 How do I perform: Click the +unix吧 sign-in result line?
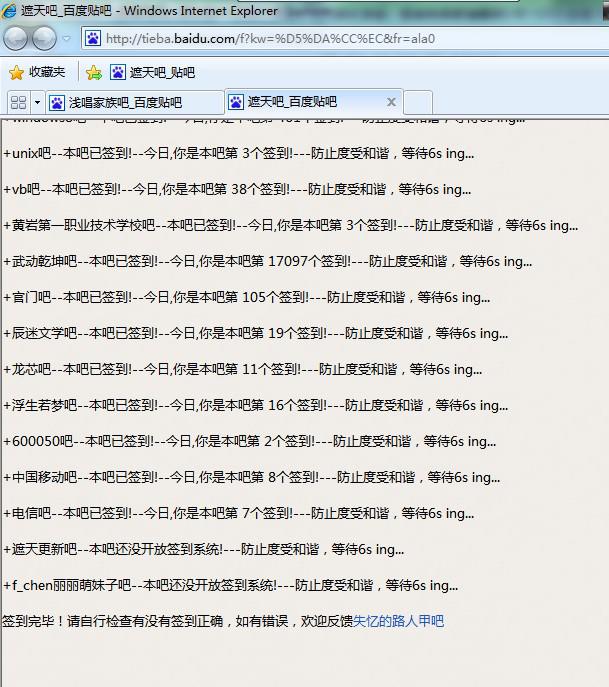(238, 153)
